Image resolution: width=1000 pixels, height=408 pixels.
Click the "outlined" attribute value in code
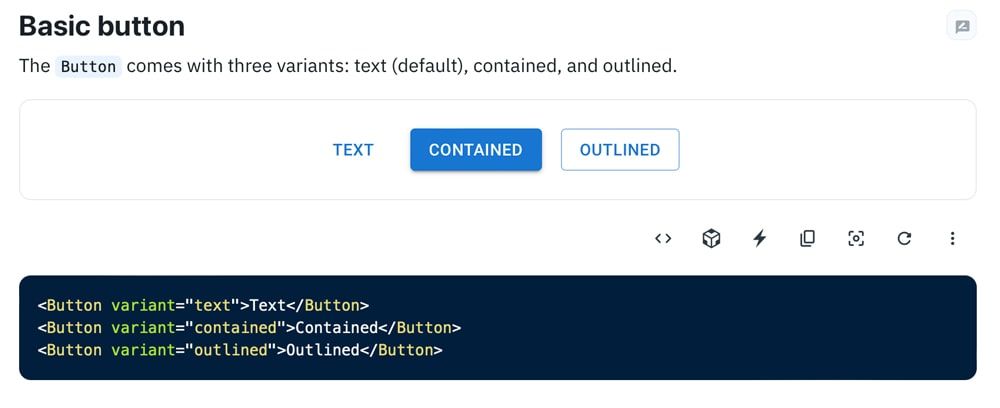click(230, 350)
